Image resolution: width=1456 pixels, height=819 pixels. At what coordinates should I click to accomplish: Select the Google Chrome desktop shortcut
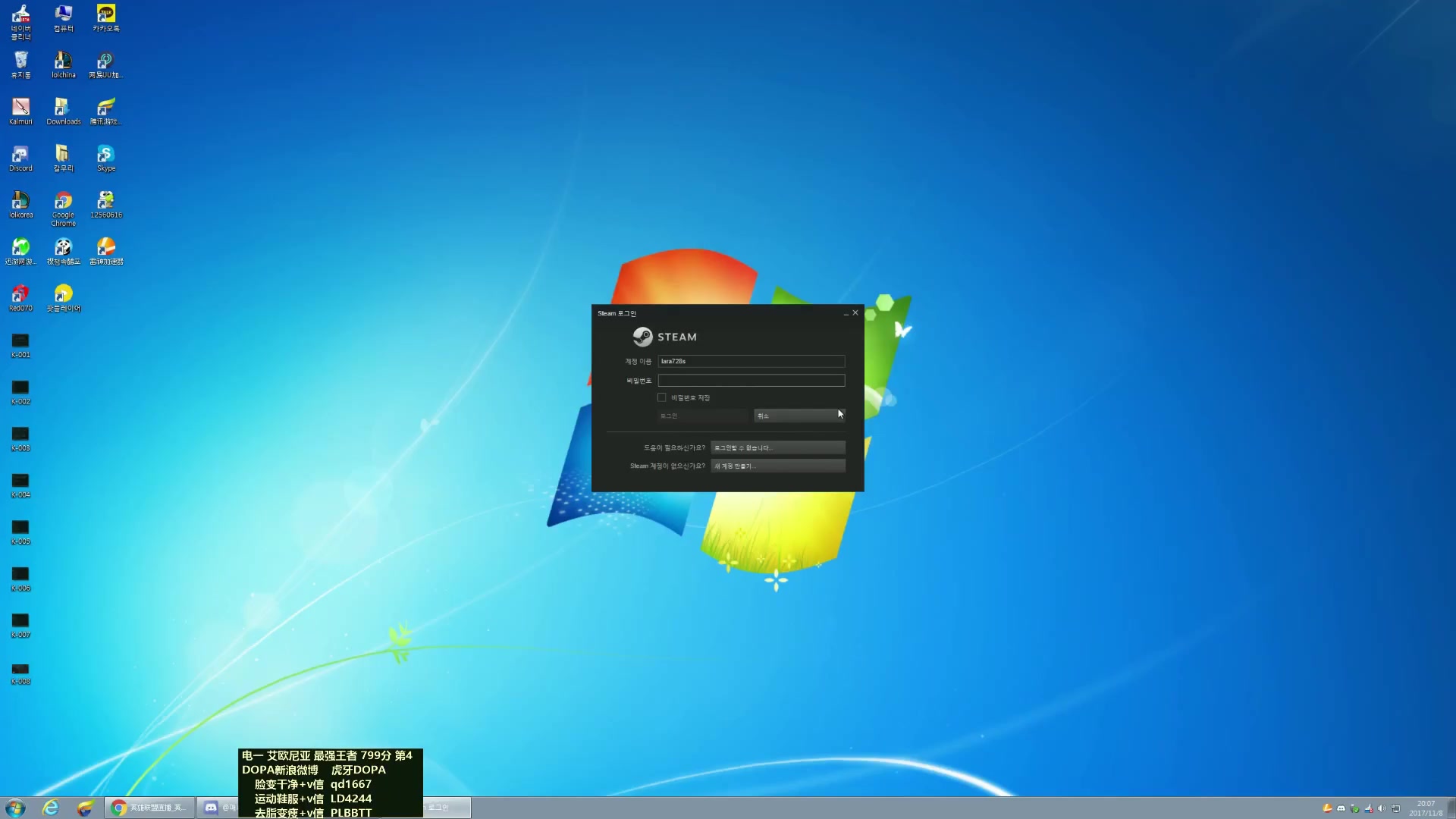point(64,209)
